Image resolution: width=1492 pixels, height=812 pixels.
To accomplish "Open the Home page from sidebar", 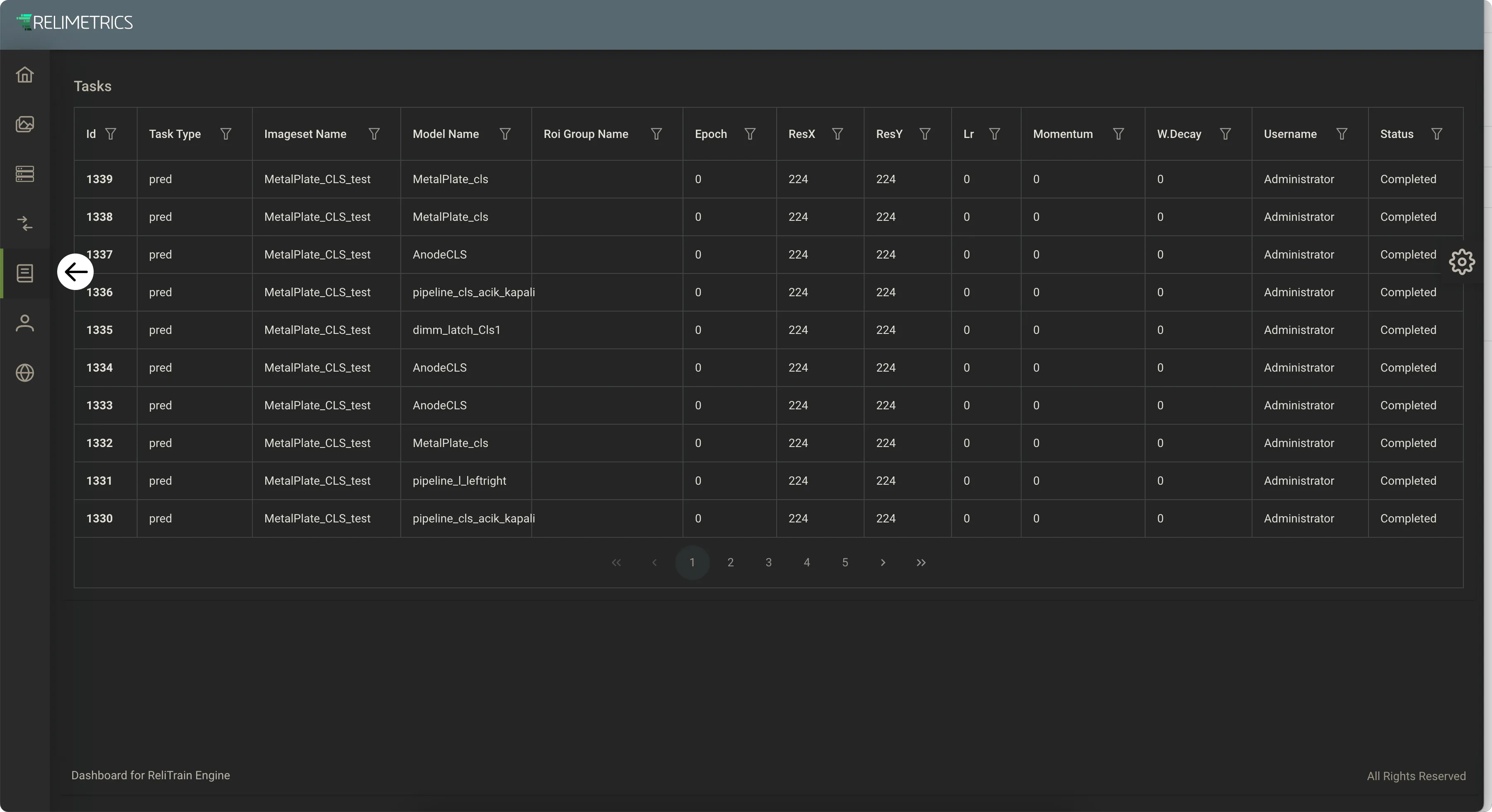I will (25, 75).
